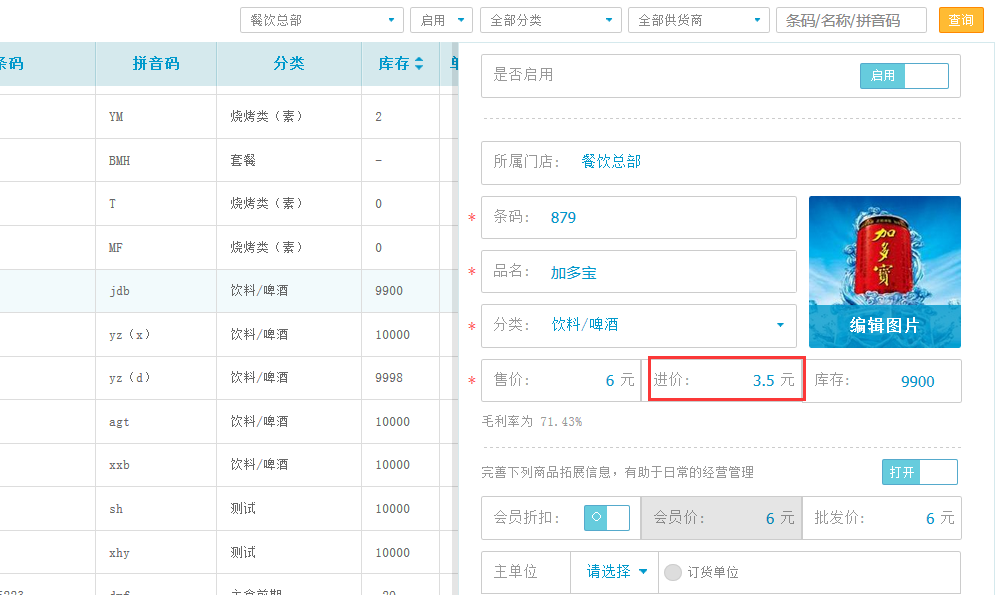Select the table row with code xxb
This screenshot has width=995, height=595.
228,465
